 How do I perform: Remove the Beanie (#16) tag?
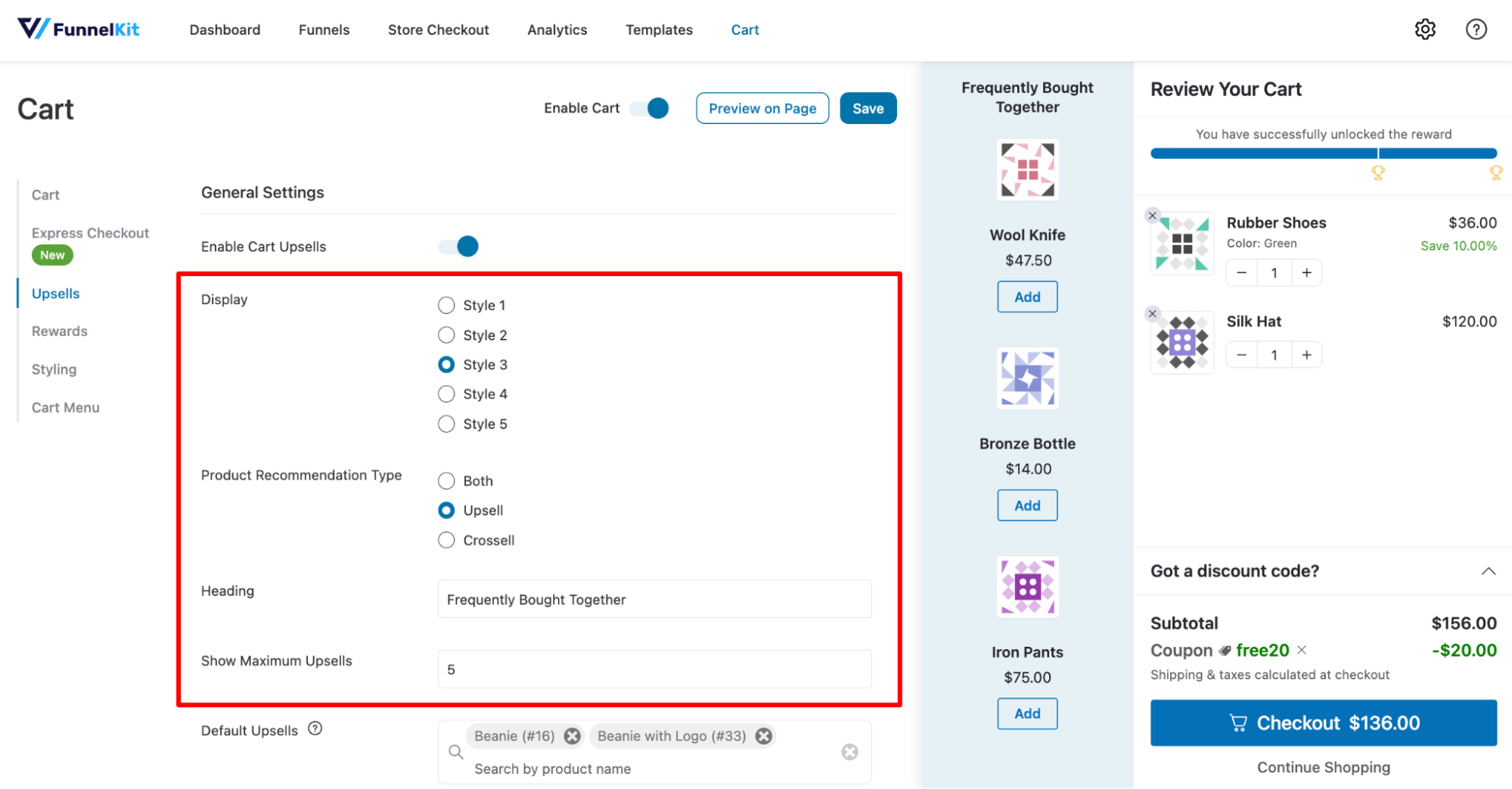pos(573,736)
